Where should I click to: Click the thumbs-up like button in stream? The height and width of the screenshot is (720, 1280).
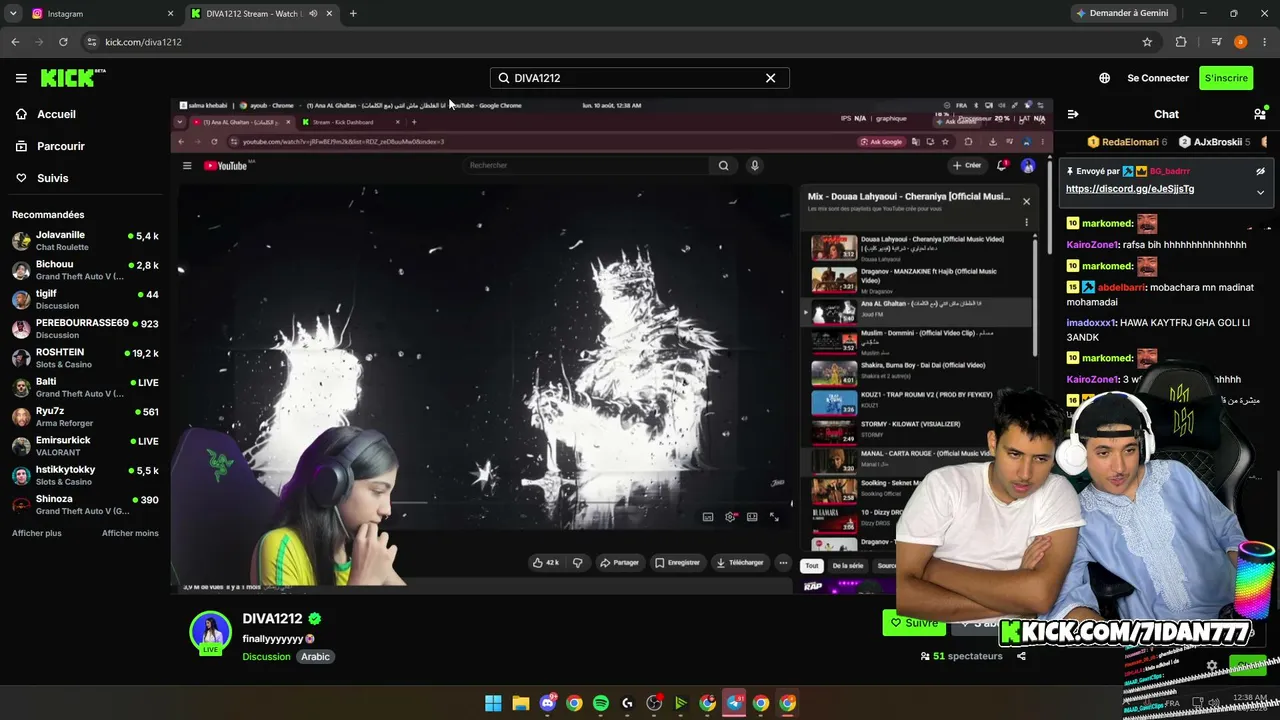[x=545, y=563]
